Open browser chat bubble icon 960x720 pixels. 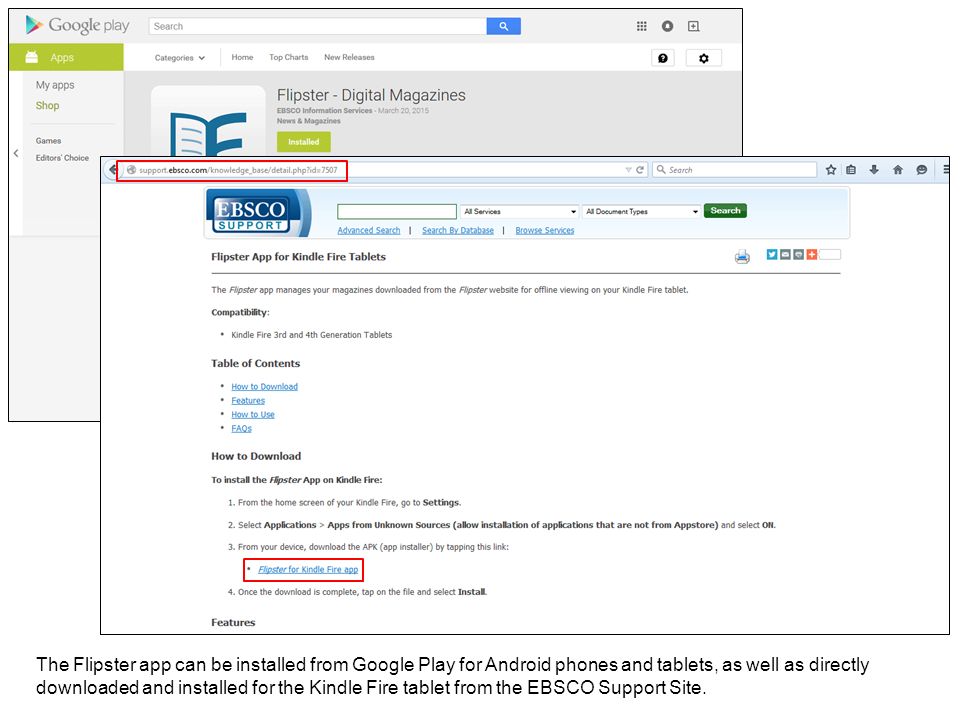click(921, 170)
